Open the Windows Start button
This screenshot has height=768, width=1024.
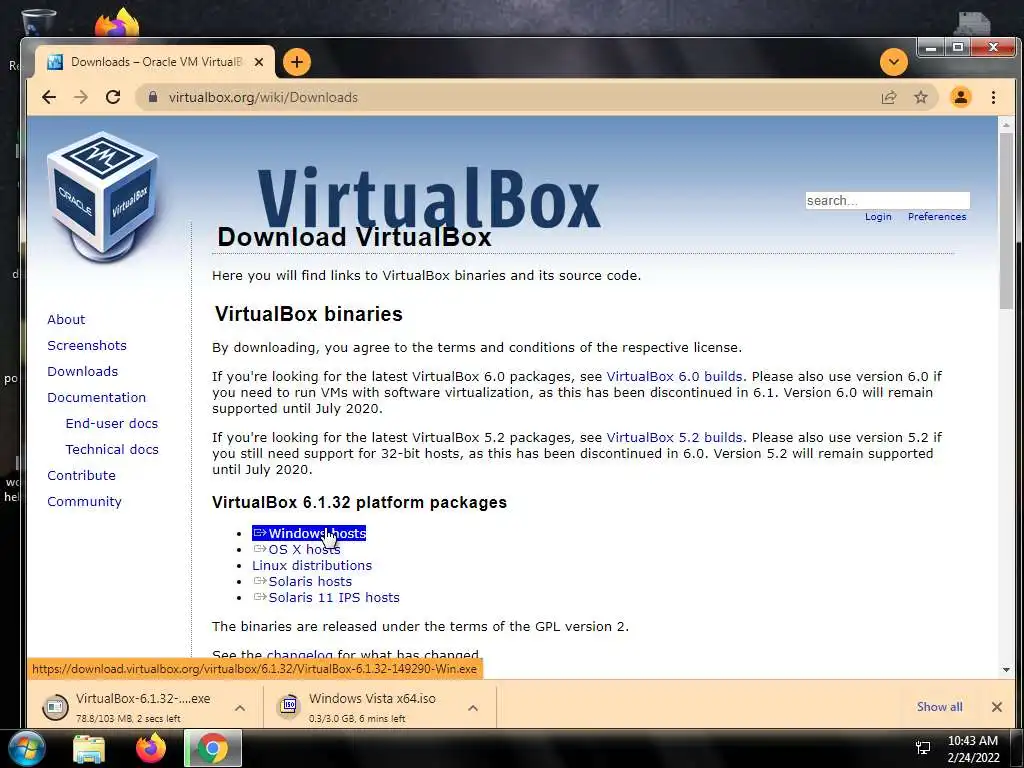26,748
